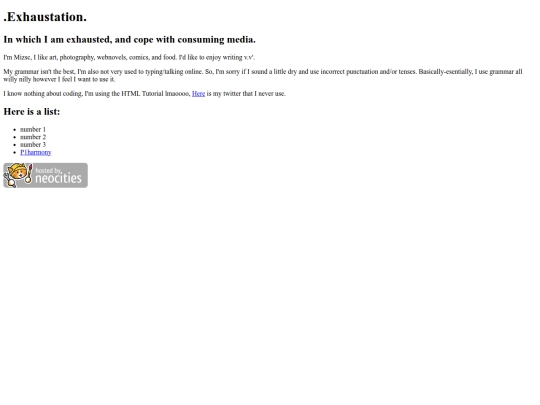
Task: Click "is my twitter that I never use" text
Action: click(246, 94)
